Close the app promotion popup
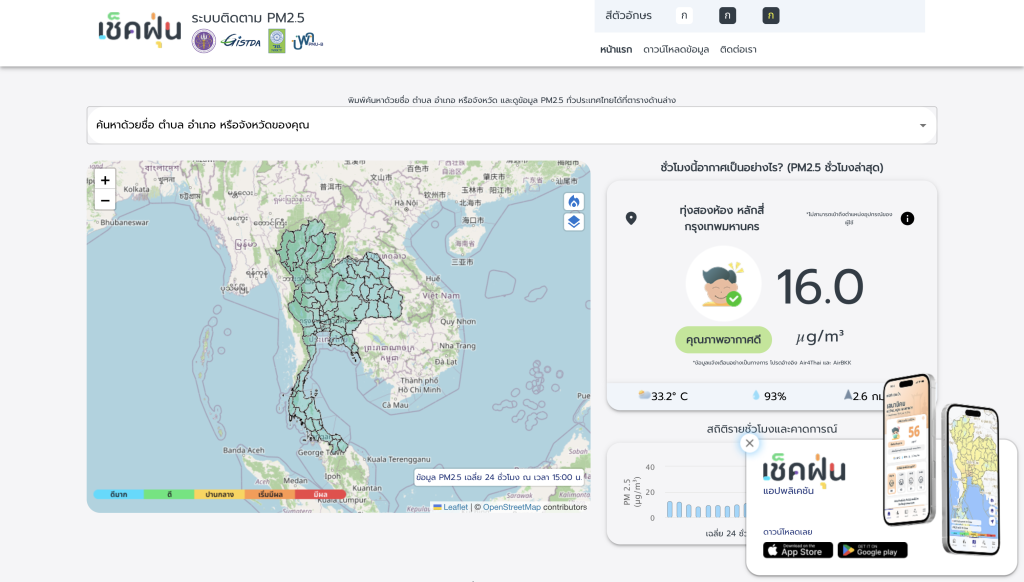The height and width of the screenshot is (582, 1024). pos(750,443)
